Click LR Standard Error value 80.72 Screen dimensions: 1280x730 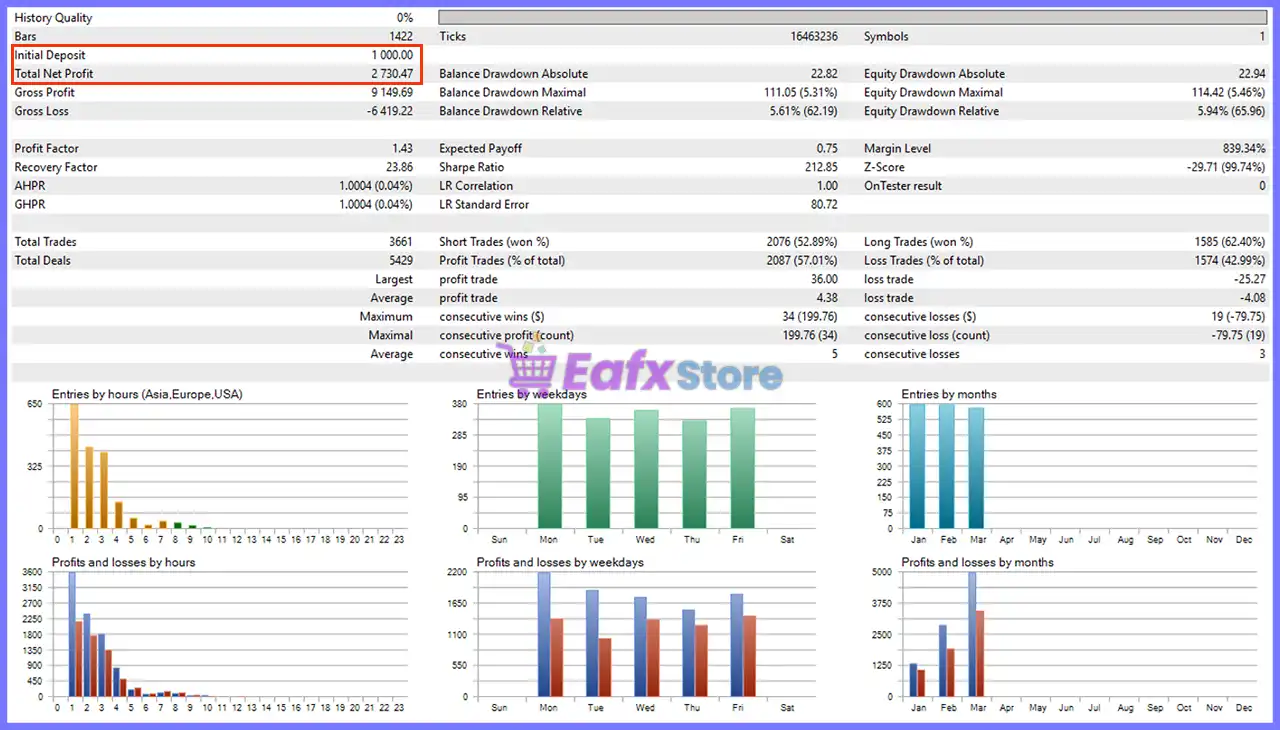[x=825, y=204]
